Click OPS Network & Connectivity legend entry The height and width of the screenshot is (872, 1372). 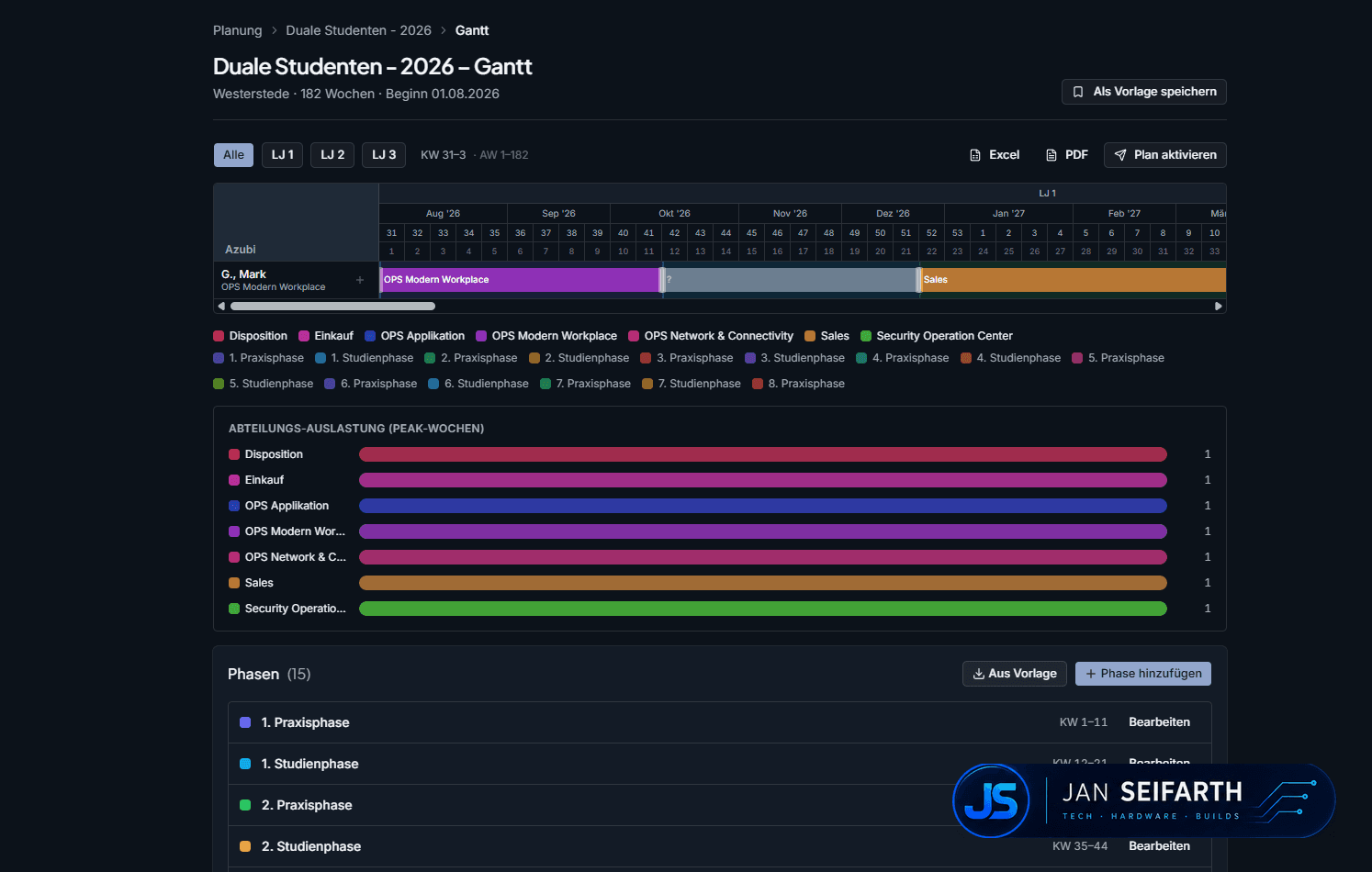pyautogui.click(x=711, y=336)
